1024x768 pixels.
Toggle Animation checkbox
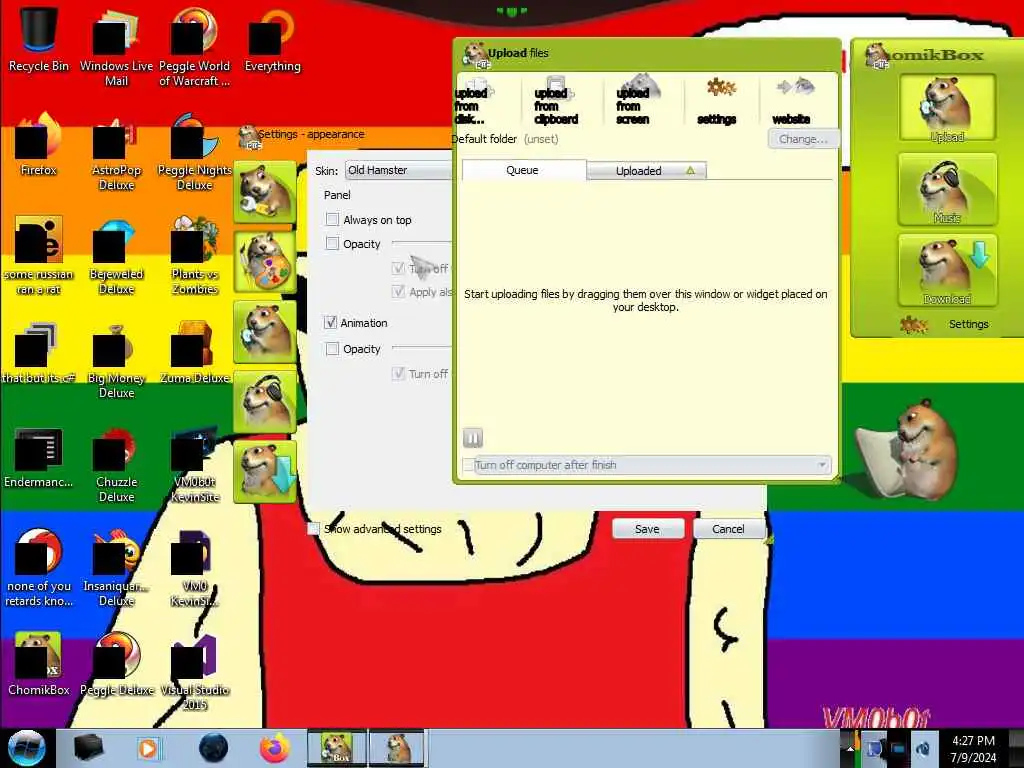[330, 323]
